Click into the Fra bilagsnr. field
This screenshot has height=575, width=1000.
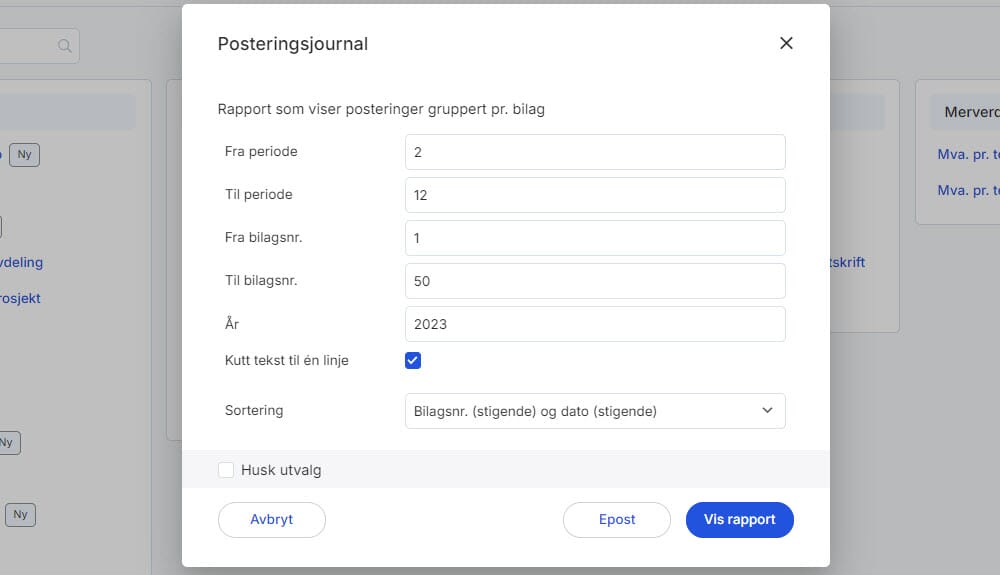point(595,238)
